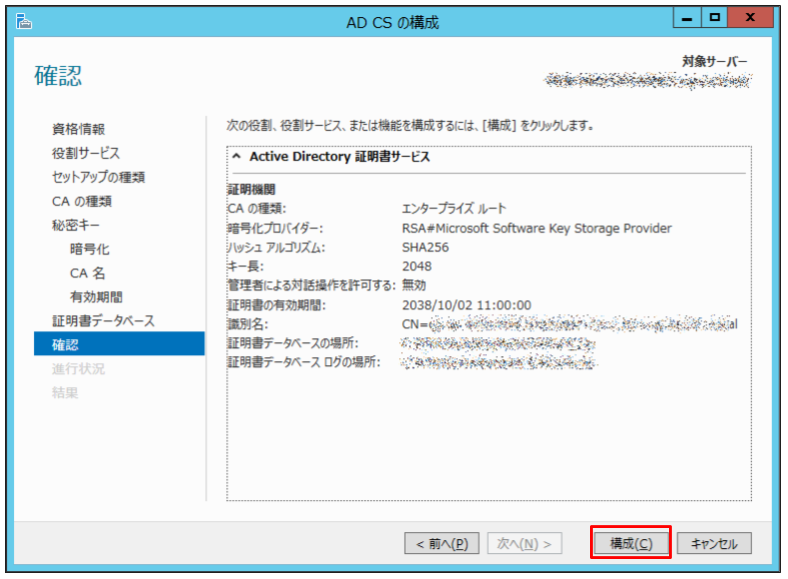The width and height of the screenshot is (788, 579).
Task: Go to the CA 名 sub-step
Action: pyautogui.click(x=87, y=273)
